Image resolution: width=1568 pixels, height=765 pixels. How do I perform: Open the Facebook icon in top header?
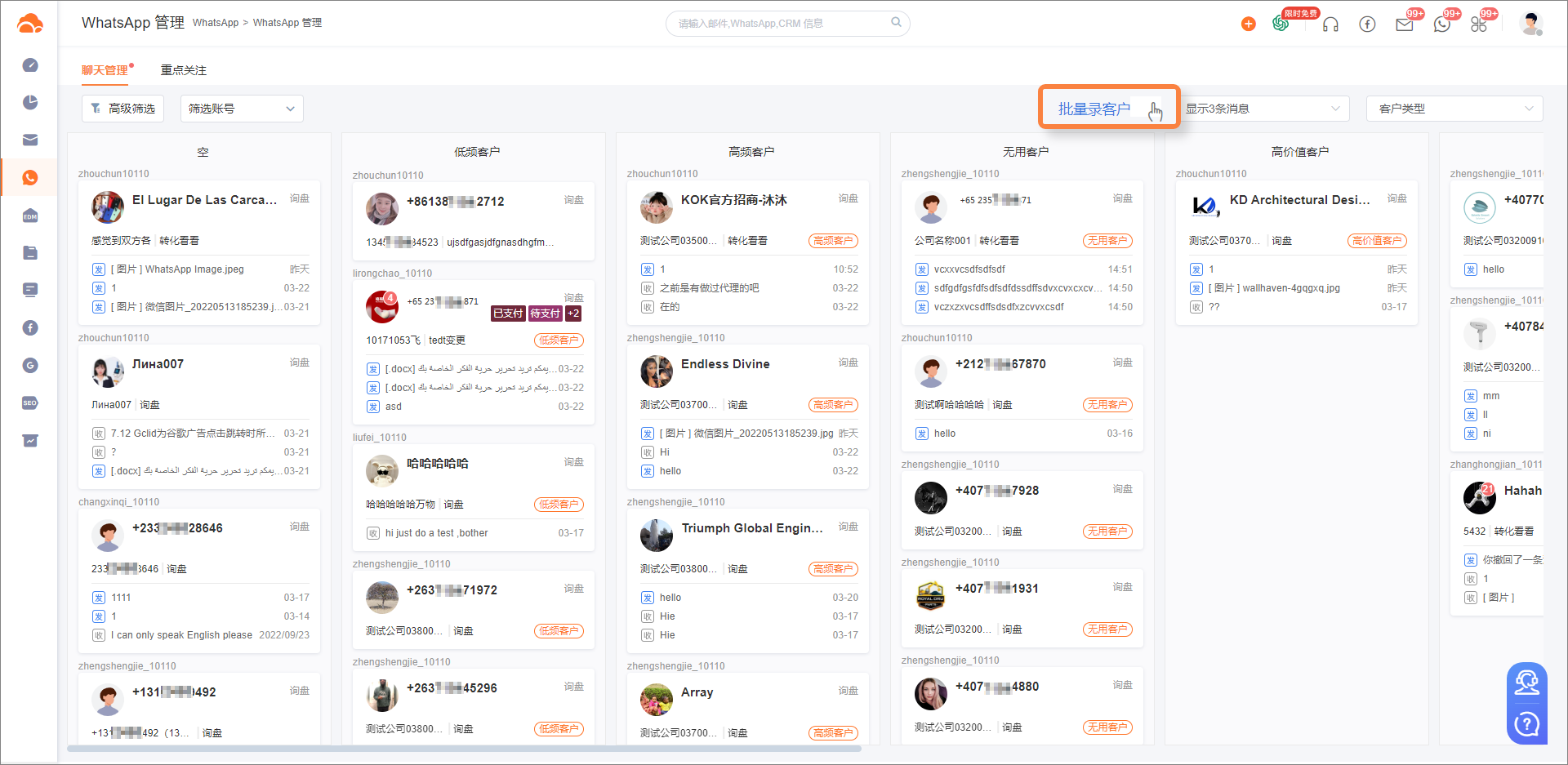point(1367,24)
